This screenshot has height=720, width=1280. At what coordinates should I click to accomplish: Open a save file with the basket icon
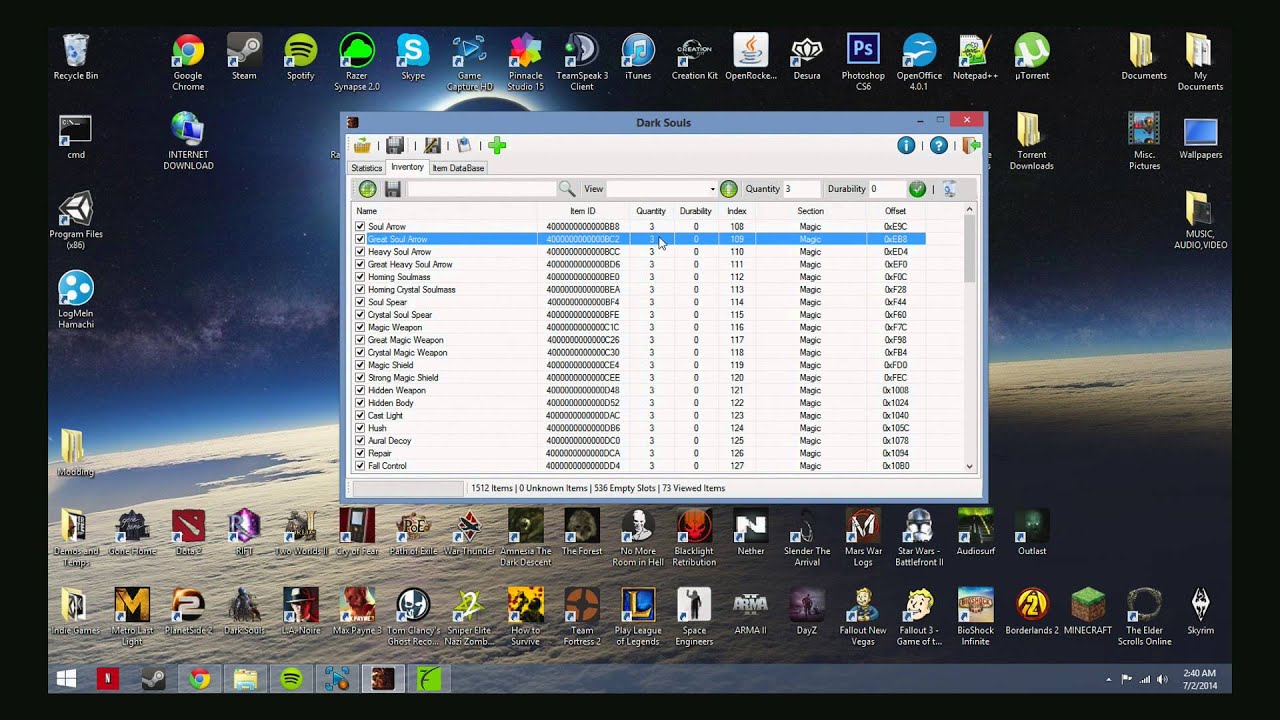(362, 146)
